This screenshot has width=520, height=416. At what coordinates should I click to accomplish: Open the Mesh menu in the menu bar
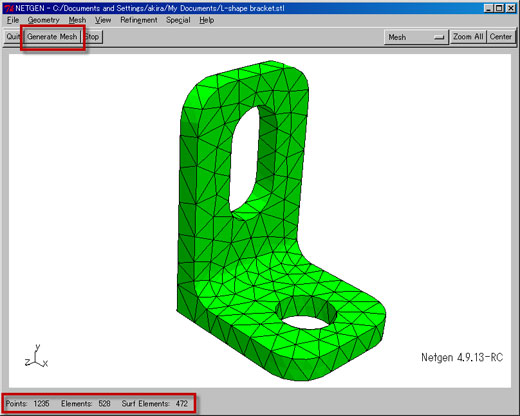click(x=77, y=20)
